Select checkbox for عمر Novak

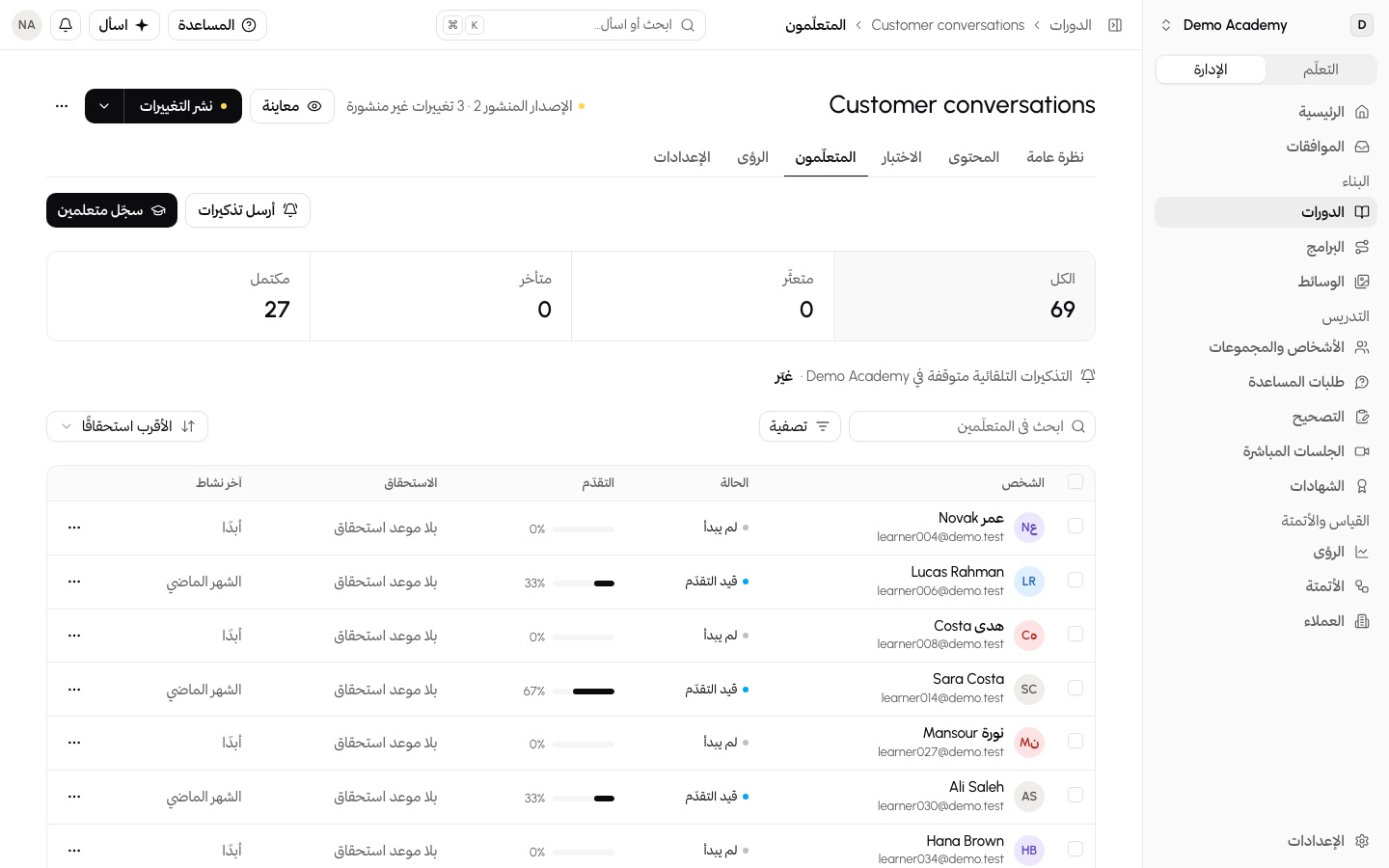1076,526
